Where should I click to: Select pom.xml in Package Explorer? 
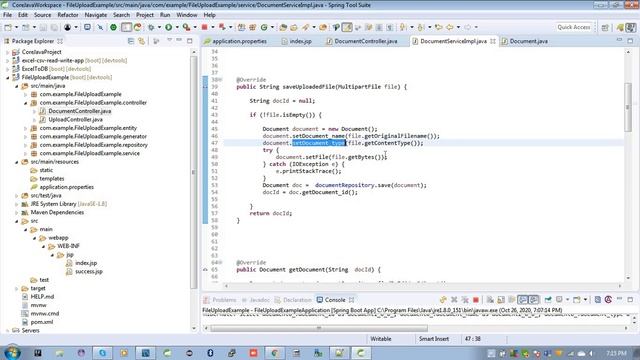click(42, 322)
